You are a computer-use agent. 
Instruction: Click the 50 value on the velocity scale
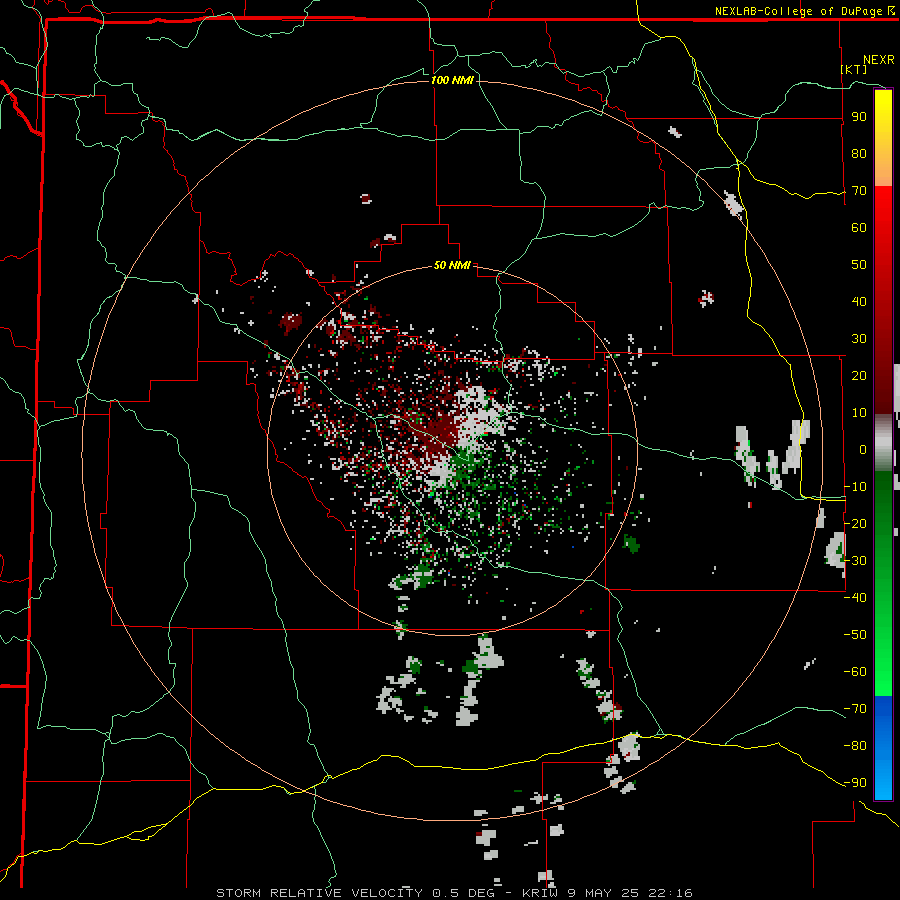click(859, 265)
